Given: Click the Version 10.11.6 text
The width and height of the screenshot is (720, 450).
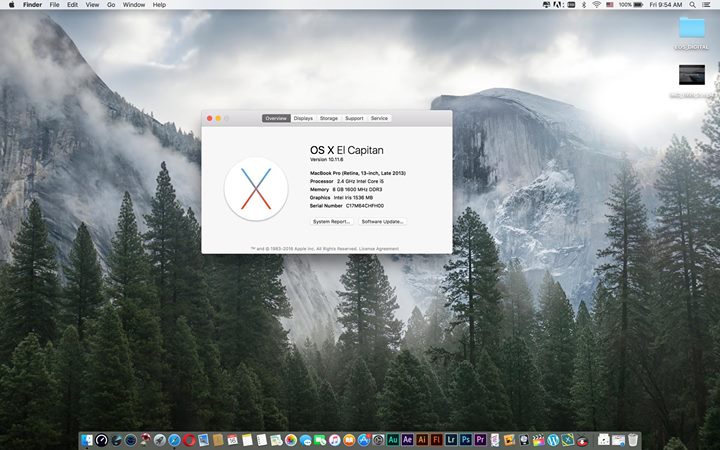Looking at the screenshot, I should 326,159.
